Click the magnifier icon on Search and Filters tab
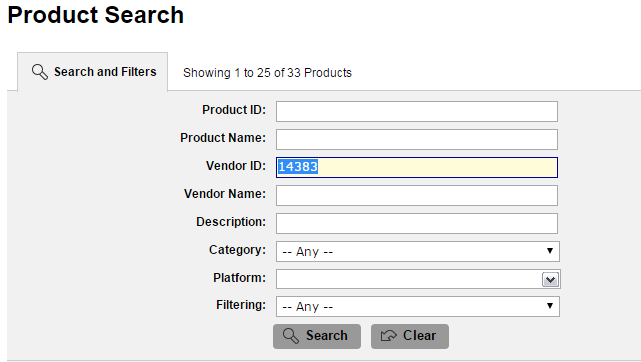 (x=40, y=72)
